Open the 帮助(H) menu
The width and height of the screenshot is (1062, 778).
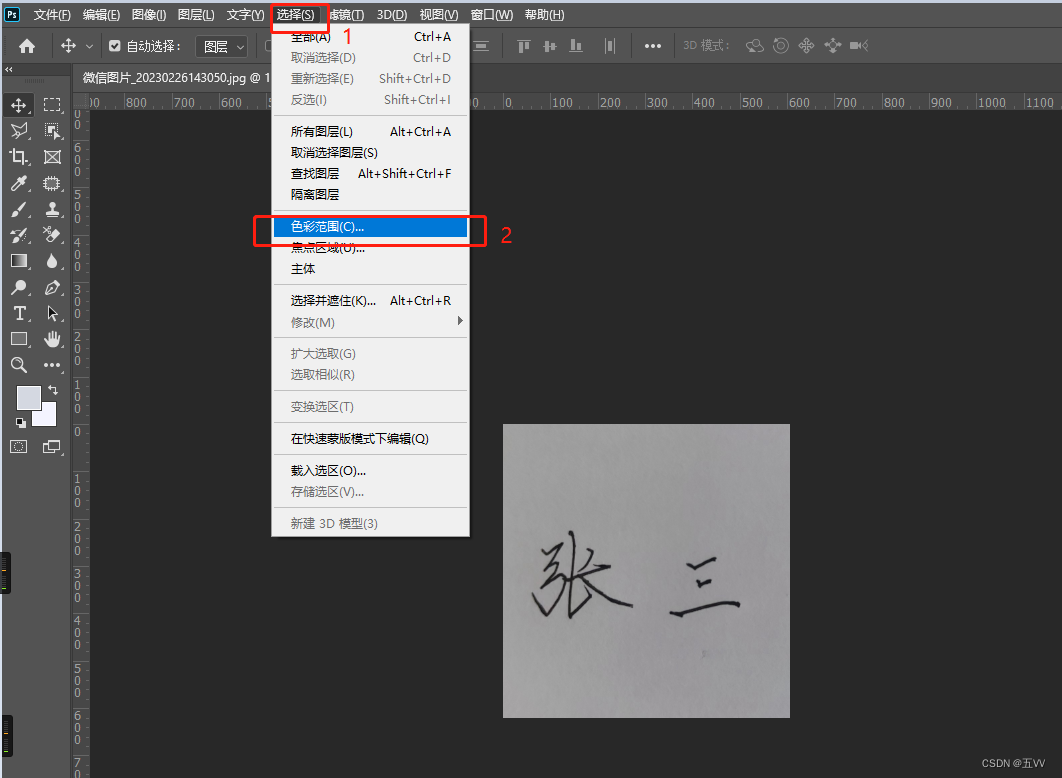coord(545,14)
